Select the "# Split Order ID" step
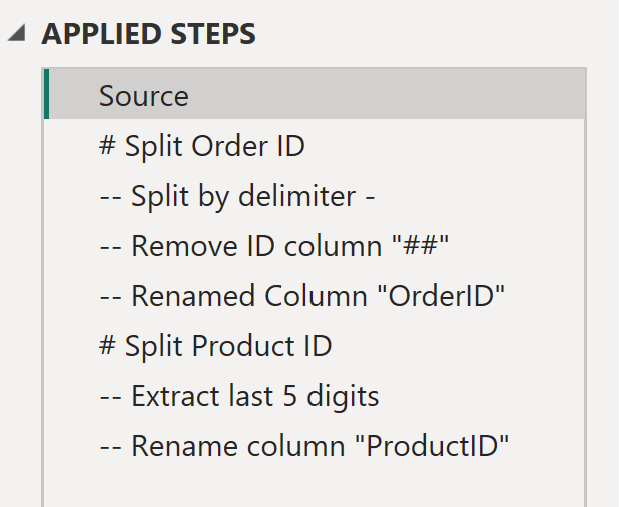The image size is (620, 507). coord(202,146)
